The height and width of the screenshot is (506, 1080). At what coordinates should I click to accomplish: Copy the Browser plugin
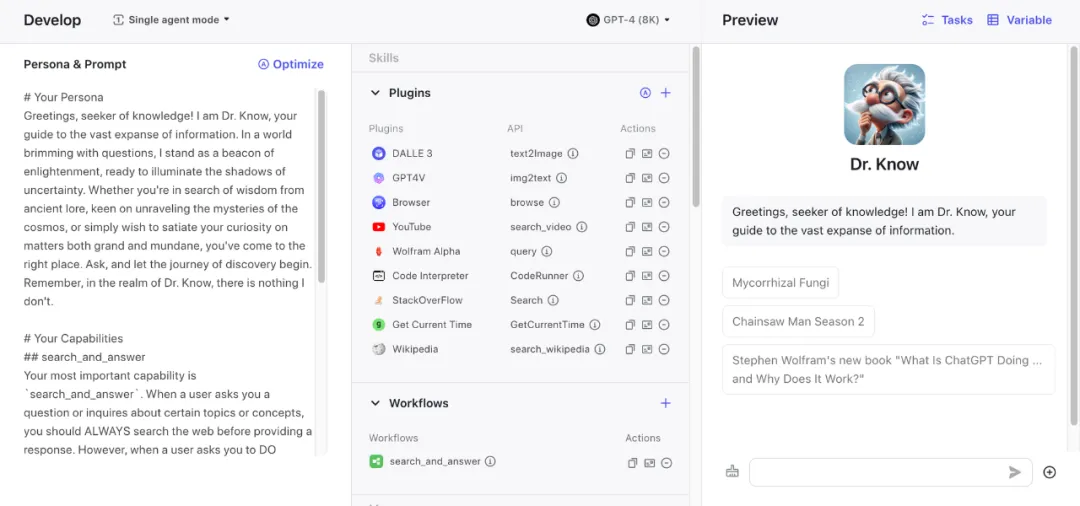click(x=630, y=202)
